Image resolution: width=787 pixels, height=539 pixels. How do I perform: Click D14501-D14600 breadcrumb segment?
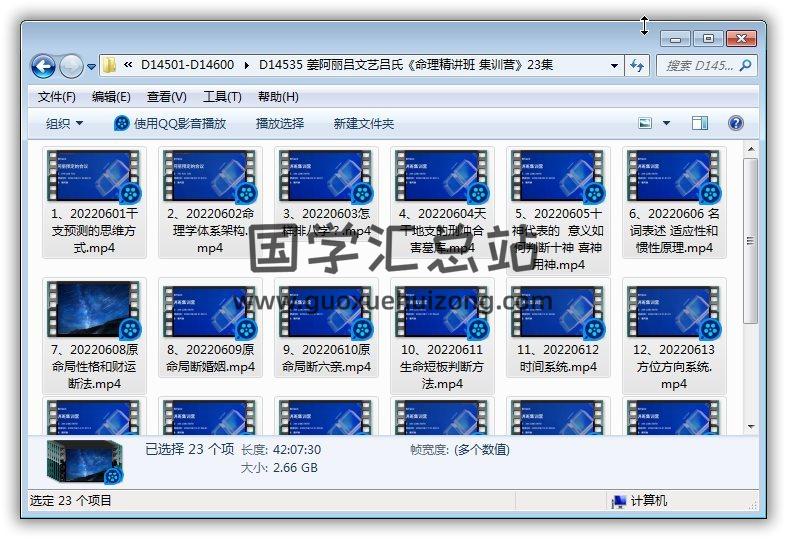[x=187, y=65]
